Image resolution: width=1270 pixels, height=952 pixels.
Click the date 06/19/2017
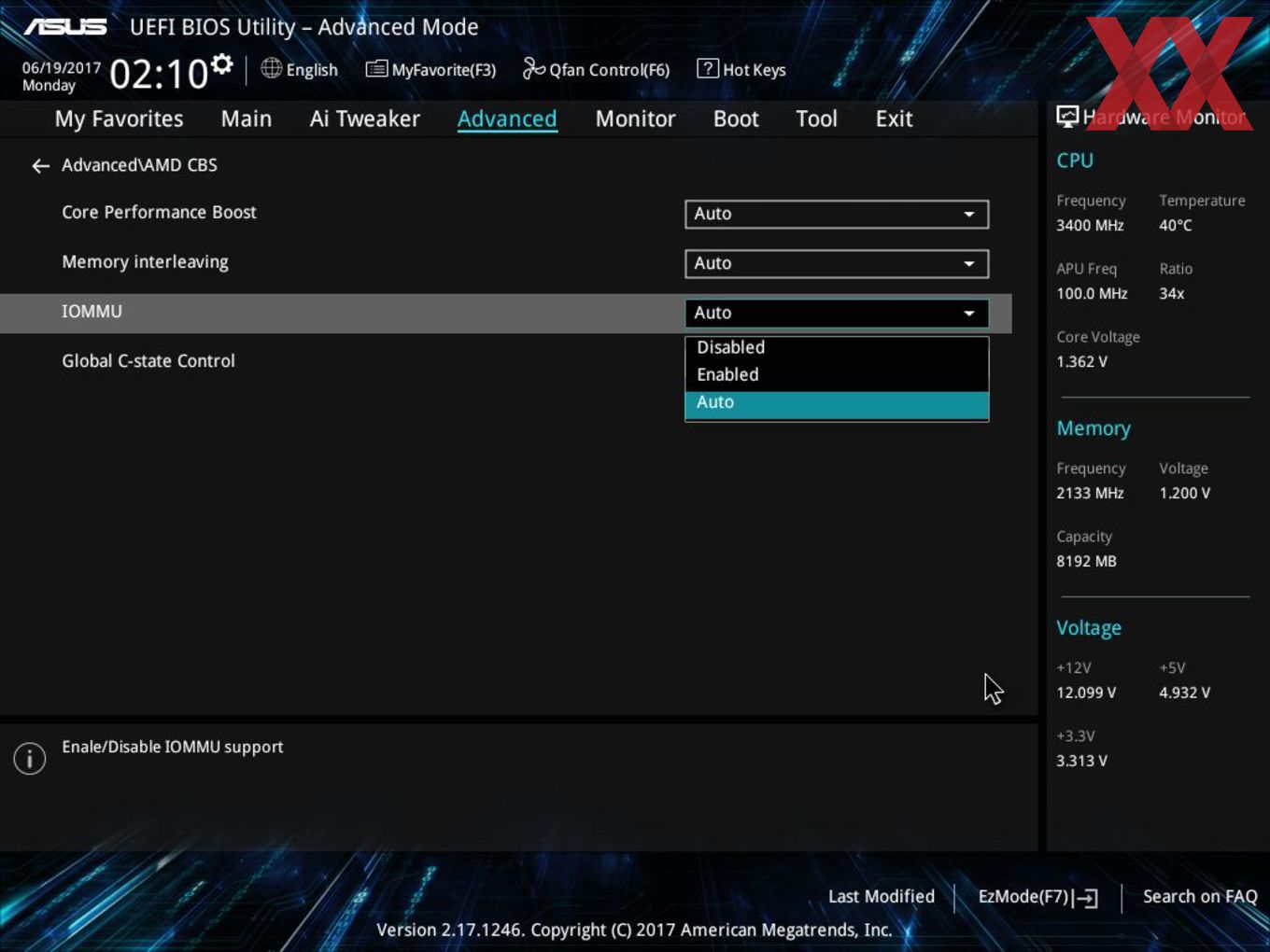62,68
